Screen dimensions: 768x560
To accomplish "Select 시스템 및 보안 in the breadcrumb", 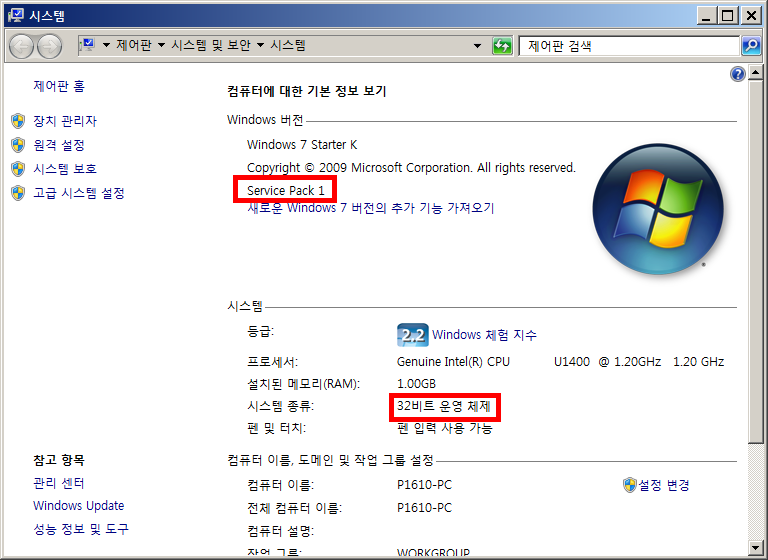I will [x=211, y=46].
